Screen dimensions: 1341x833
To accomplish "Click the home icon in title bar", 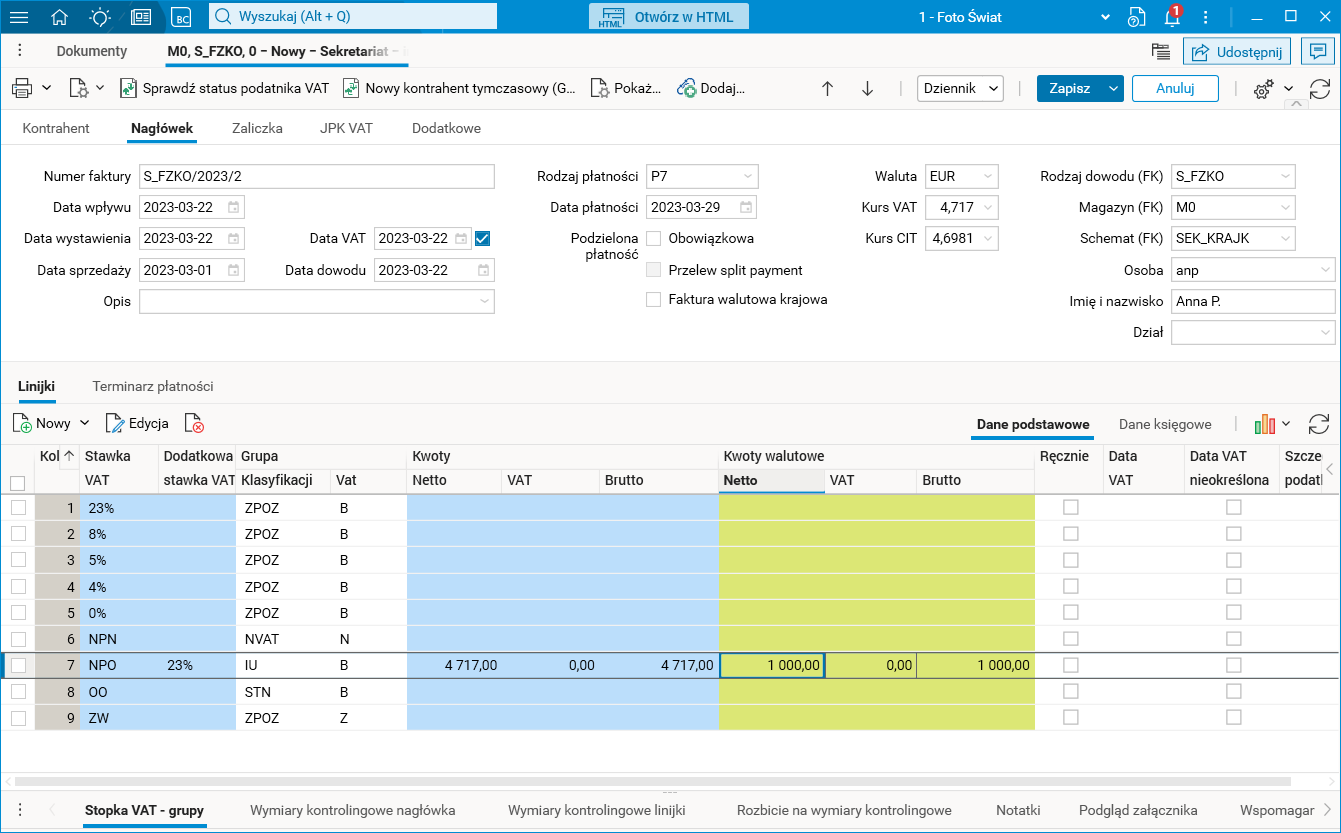I will 60,17.
